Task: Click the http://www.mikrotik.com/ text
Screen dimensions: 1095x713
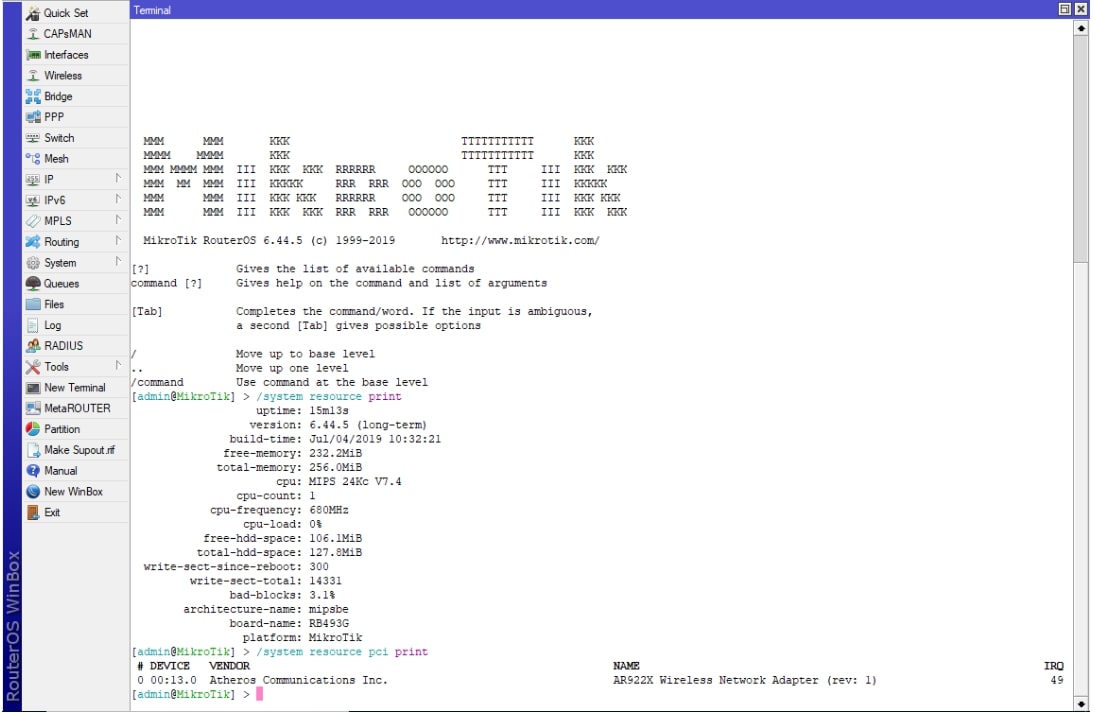Action: point(520,241)
